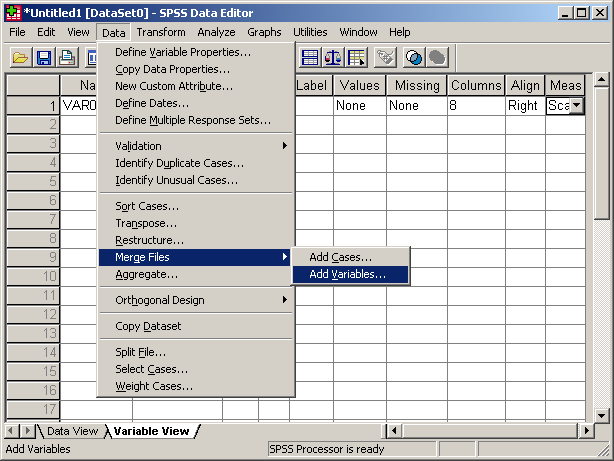This screenshot has width=614, height=461.
Task: Click the vertical scrollbar down arrow
Action: (601, 415)
